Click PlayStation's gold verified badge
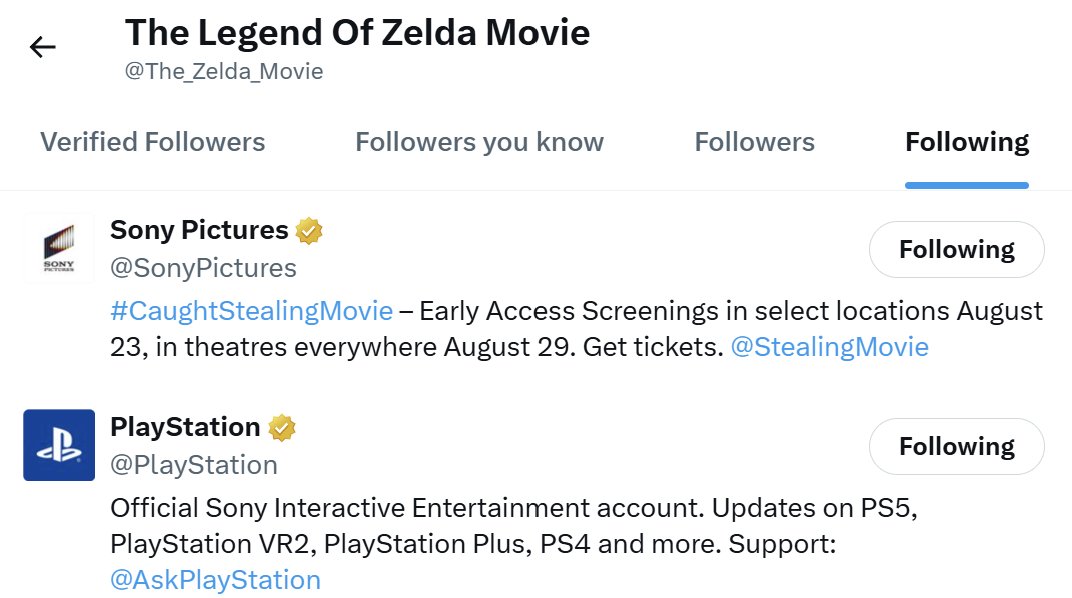This screenshot has width=1072, height=598. pos(282,428)
